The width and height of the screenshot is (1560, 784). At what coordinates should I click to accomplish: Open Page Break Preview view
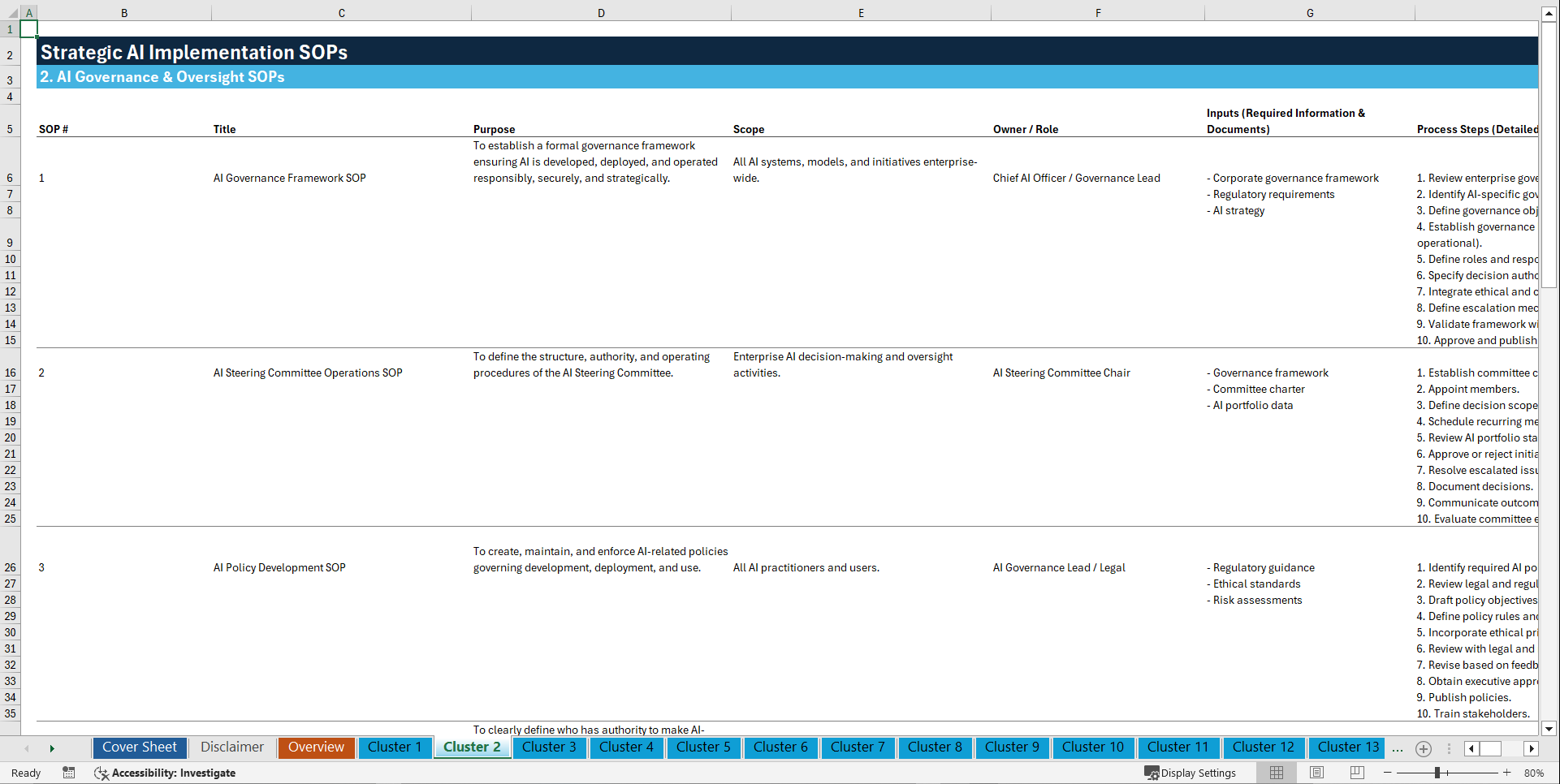click(1357, 773)
